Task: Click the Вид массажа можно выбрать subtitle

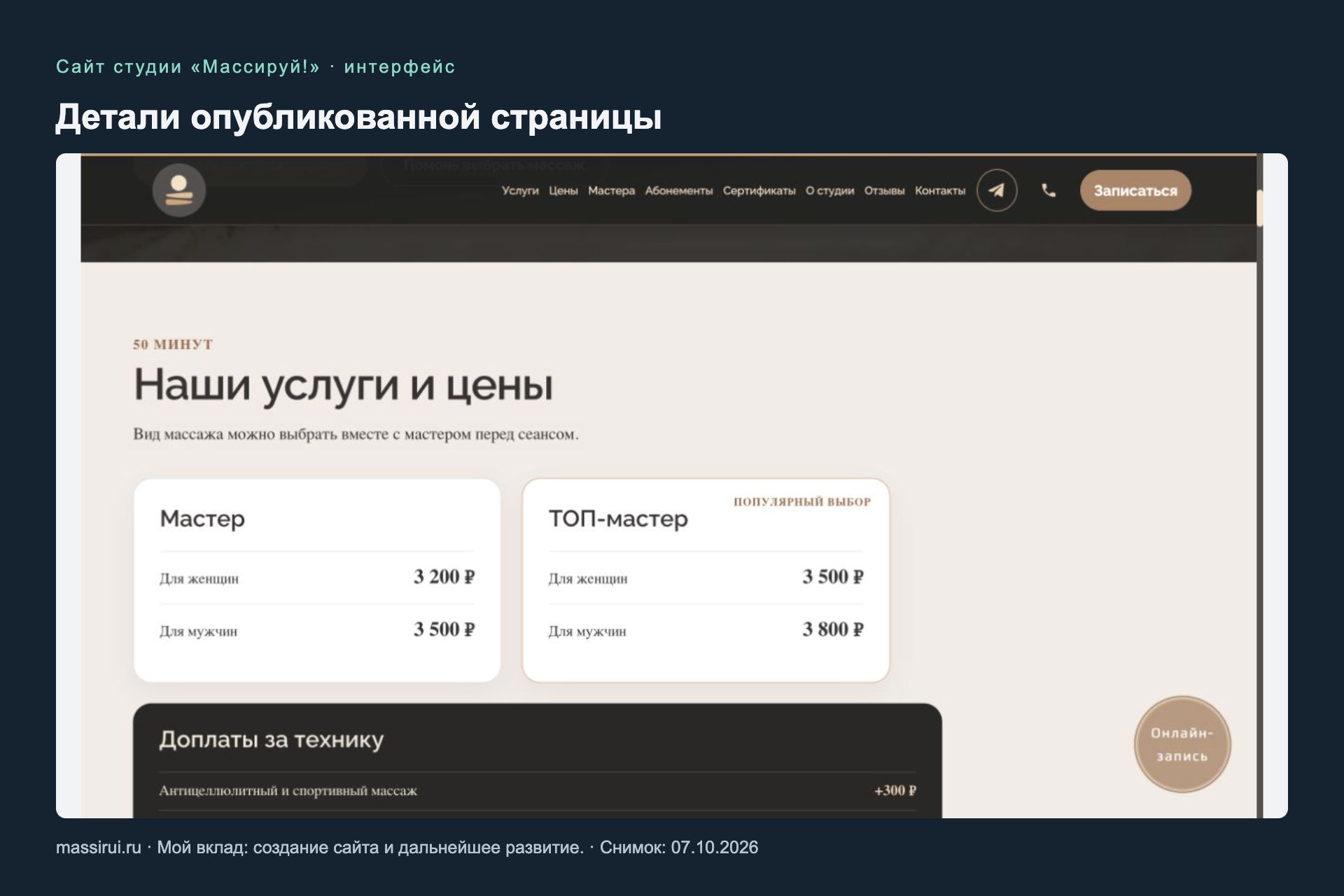Action: pyautogui.click(x=356, y=434)
